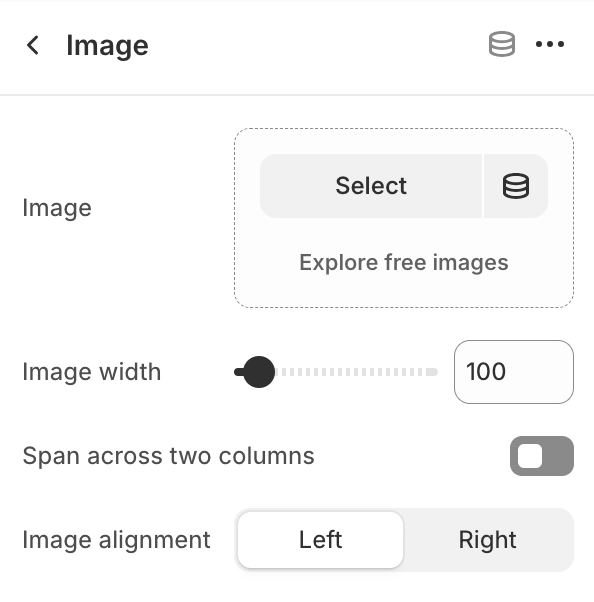Go back using the left chevron arrow
This screenshot has height=602, width=594.
click(x=33, y=45)
